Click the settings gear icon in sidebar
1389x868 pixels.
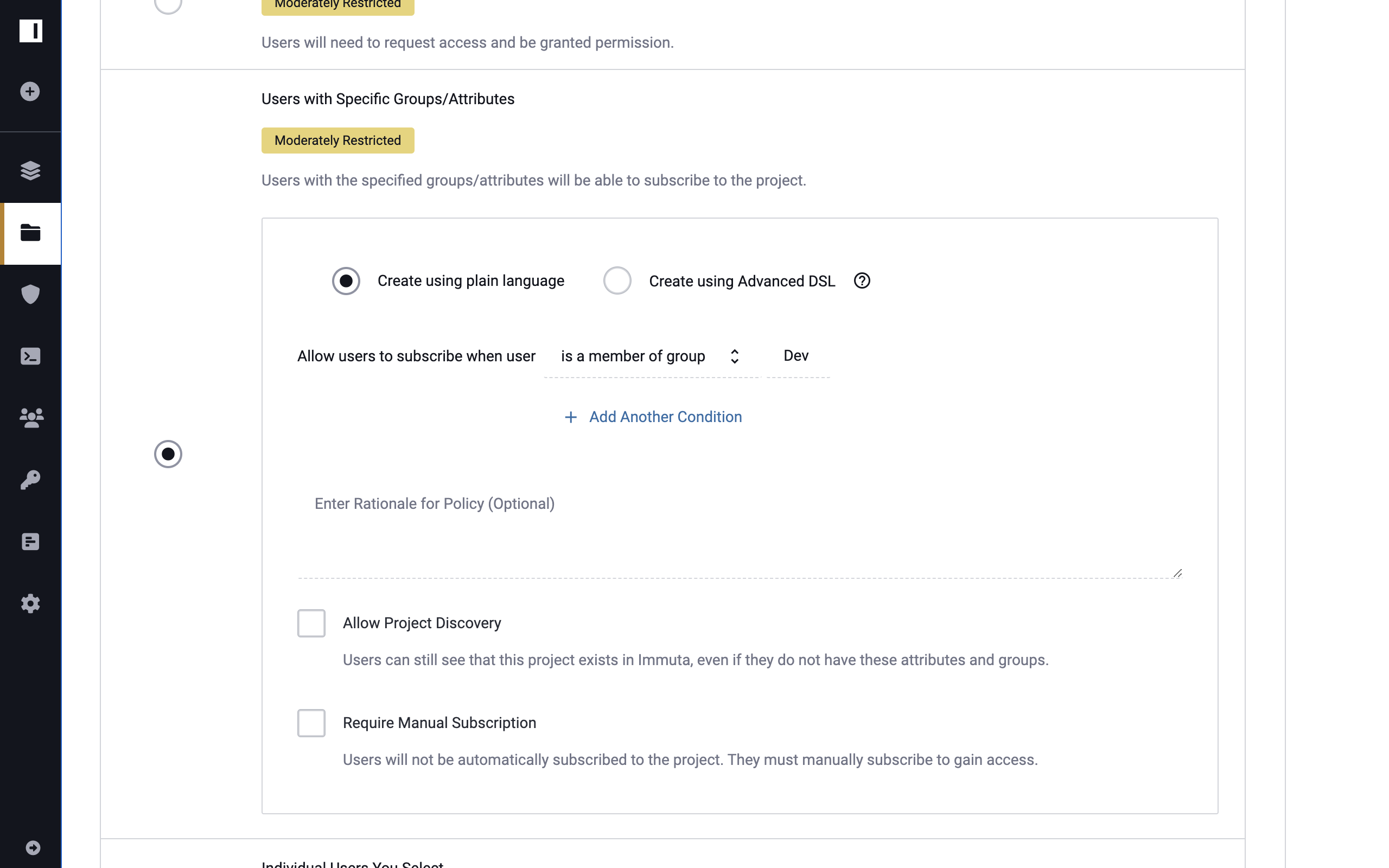(x=30, y=604)
